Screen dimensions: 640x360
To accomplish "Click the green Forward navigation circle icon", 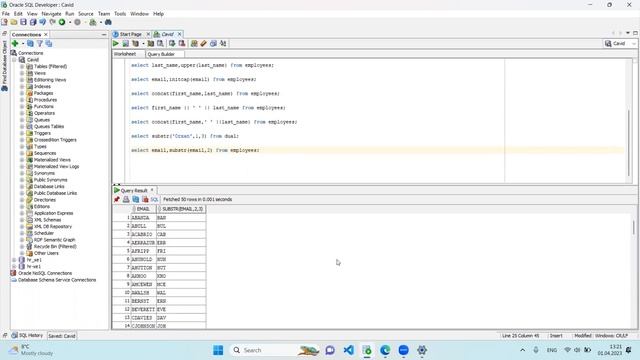I will (x=62, y=22).
